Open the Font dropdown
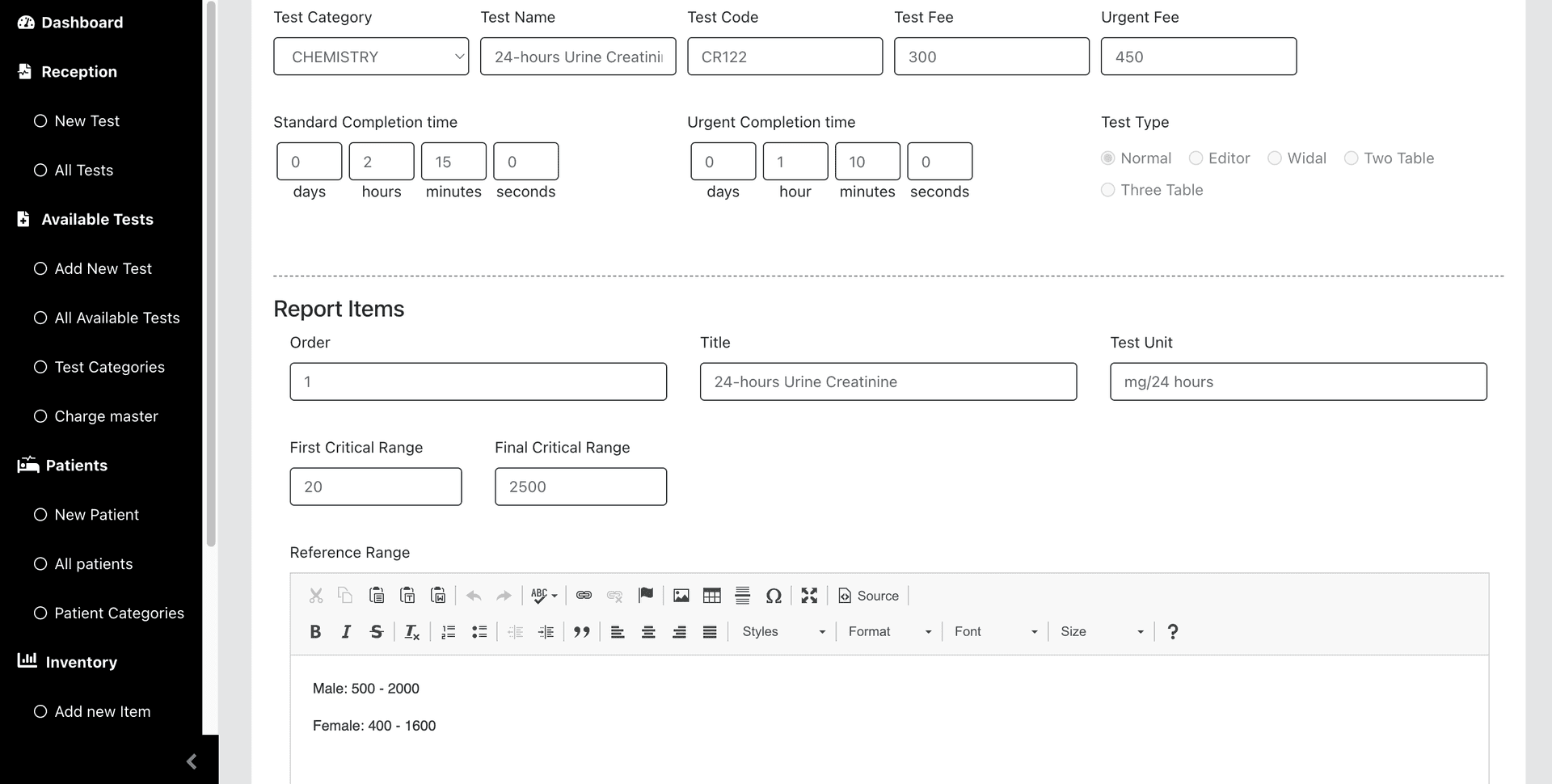The image size is (1552, 784). (x=995, y=632)
